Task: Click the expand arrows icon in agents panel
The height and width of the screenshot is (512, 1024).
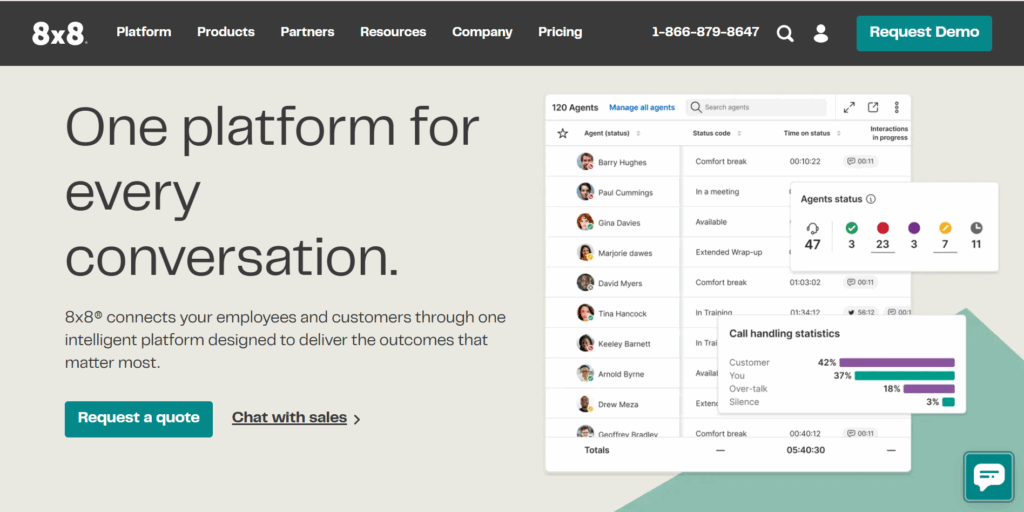Action: point(849,108)
